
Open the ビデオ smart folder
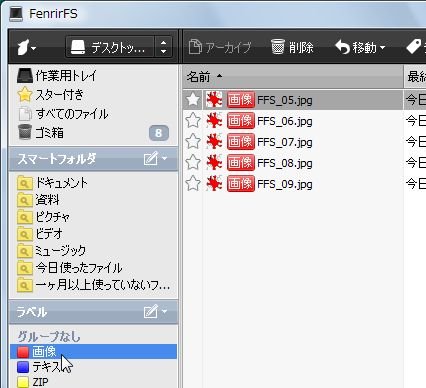point(93,234)
